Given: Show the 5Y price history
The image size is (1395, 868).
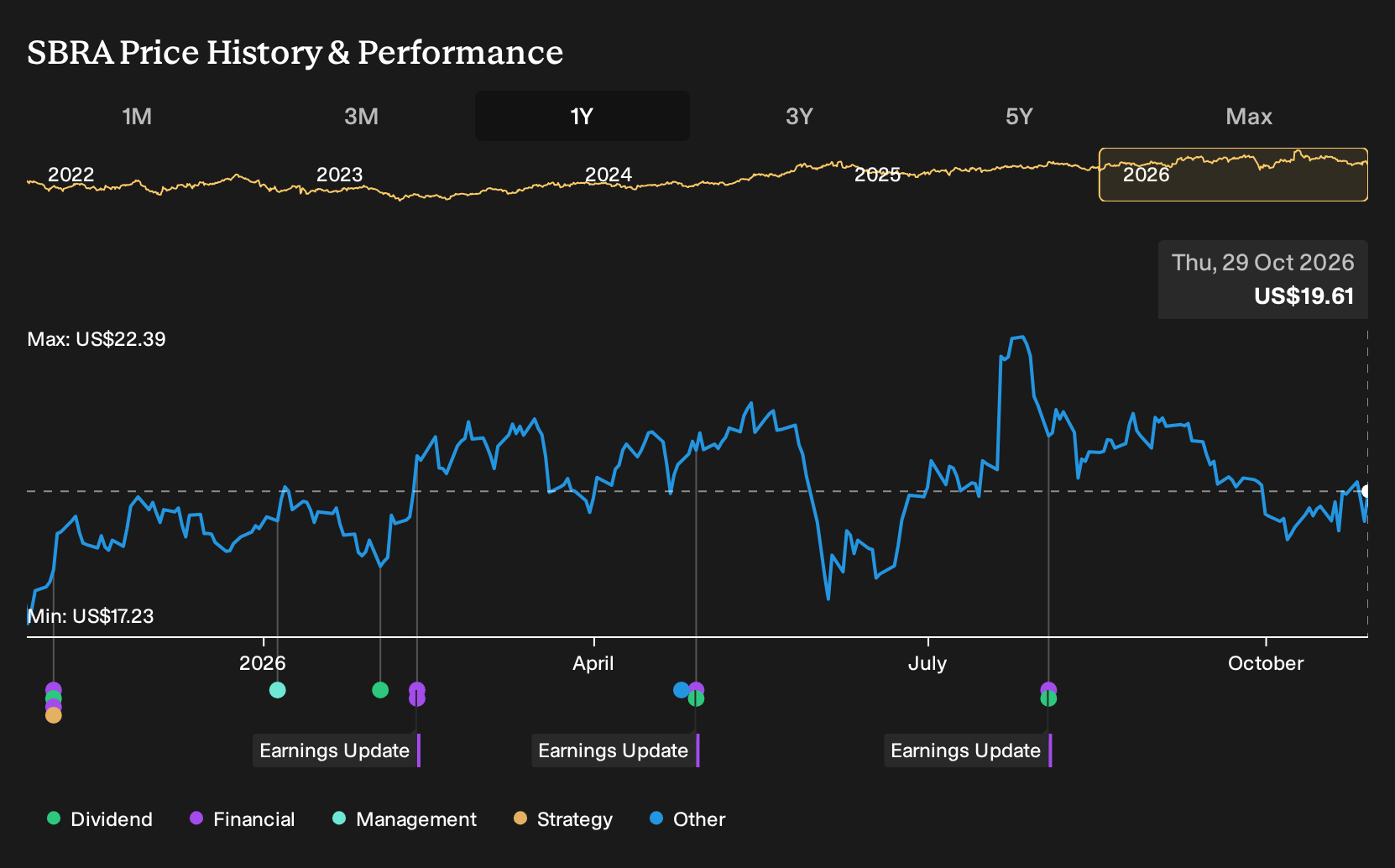Looking at the screenshot, I should (x=1019, y=116).
